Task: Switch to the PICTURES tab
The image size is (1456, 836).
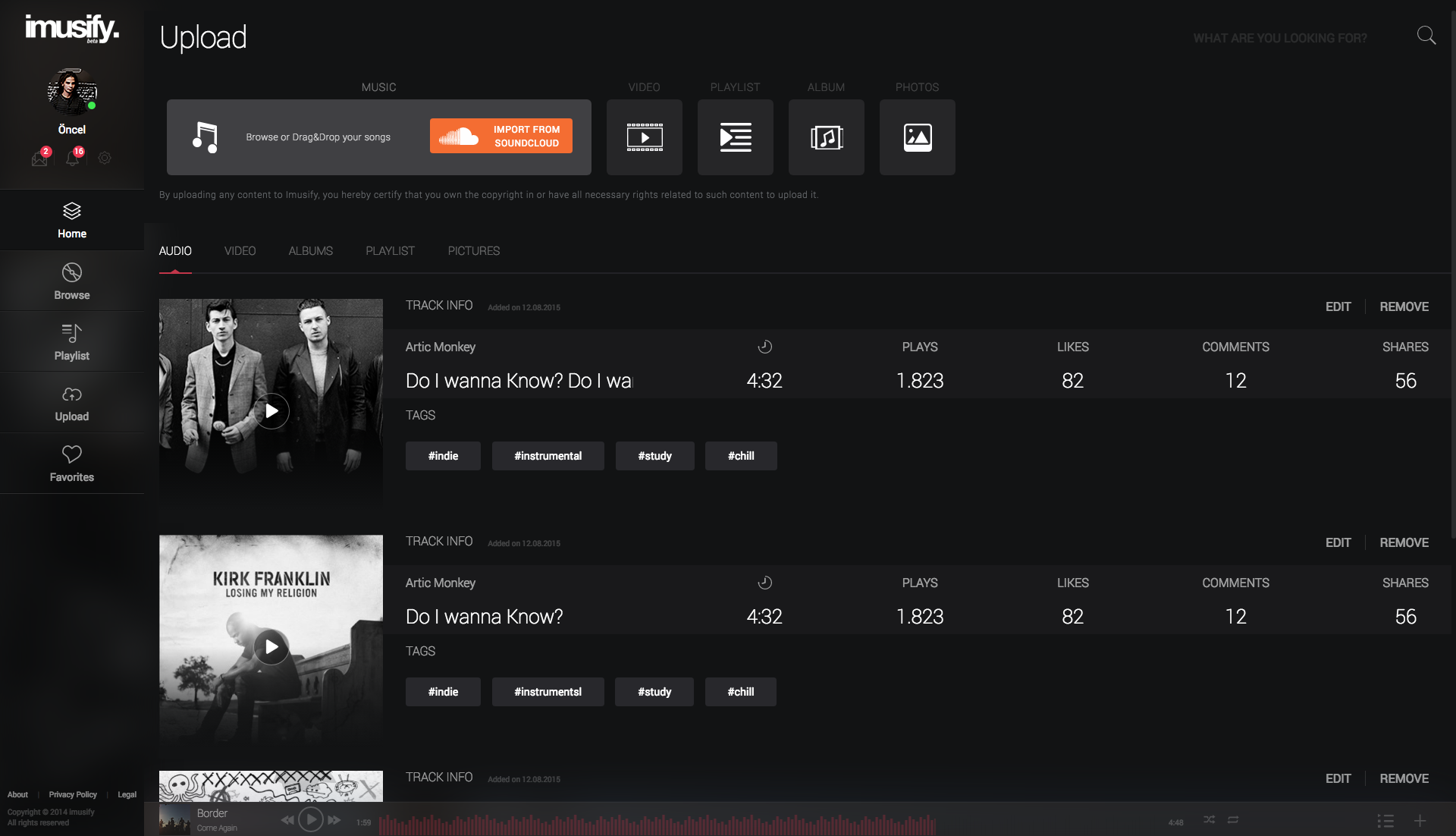Action: (x=473, y=251)
